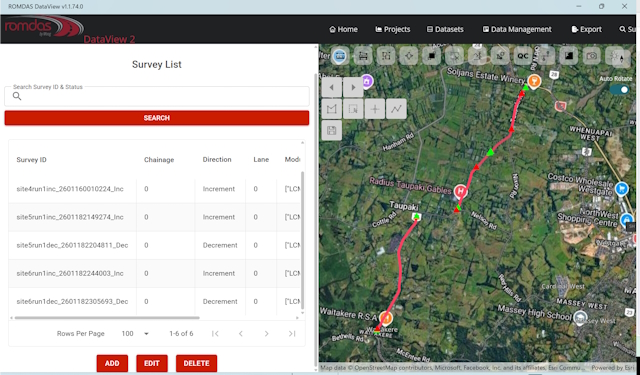Go to the previous page of results

coord(241,333)
